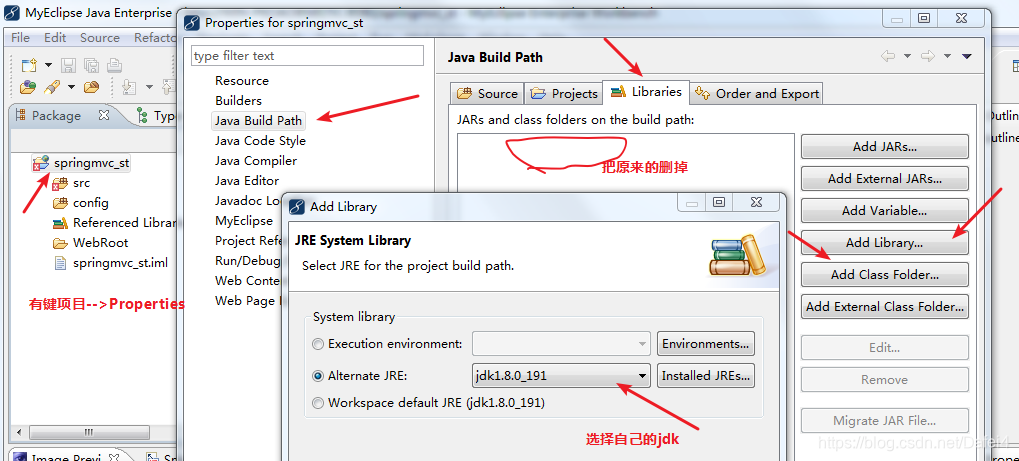Select Java Code Style properties entry
The width and height of the screenshot is (1019, 461).
[260, 140]
